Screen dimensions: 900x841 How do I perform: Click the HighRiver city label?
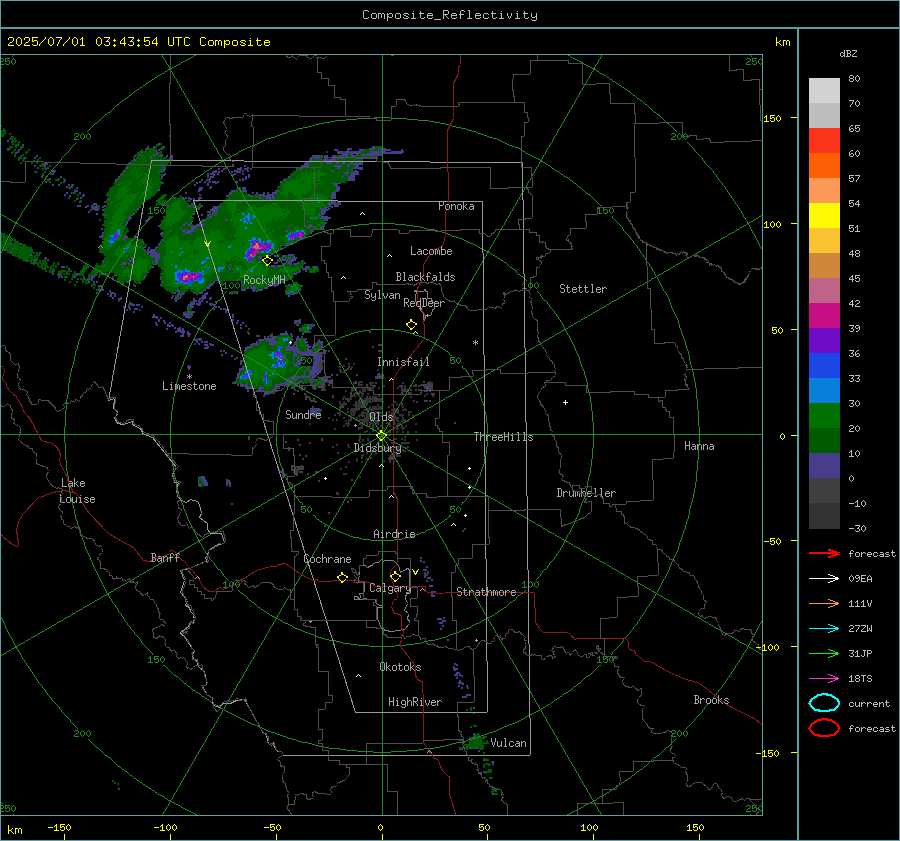coord(415,702)
